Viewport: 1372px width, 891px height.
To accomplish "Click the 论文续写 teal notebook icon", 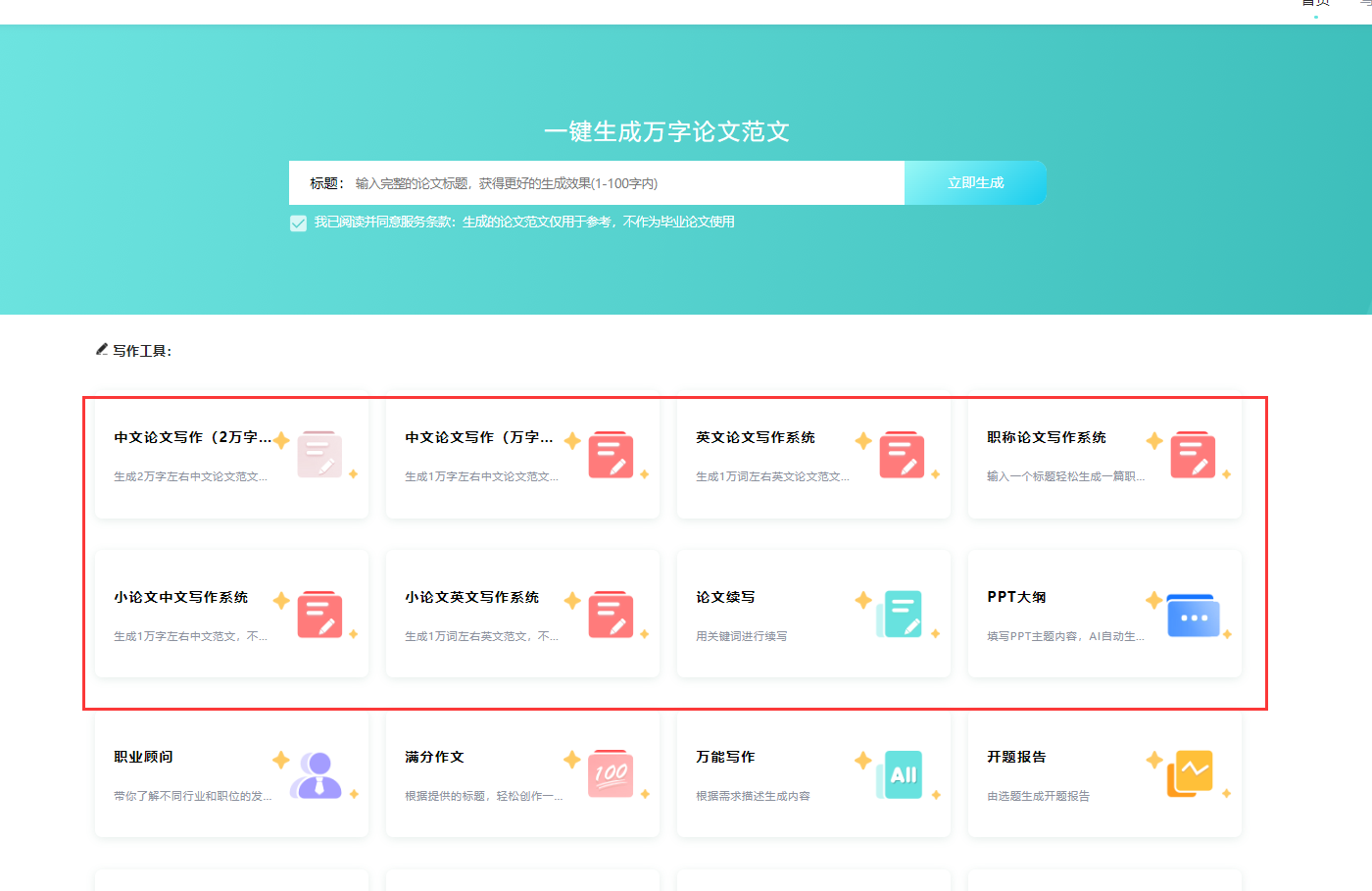I will 900,615.
